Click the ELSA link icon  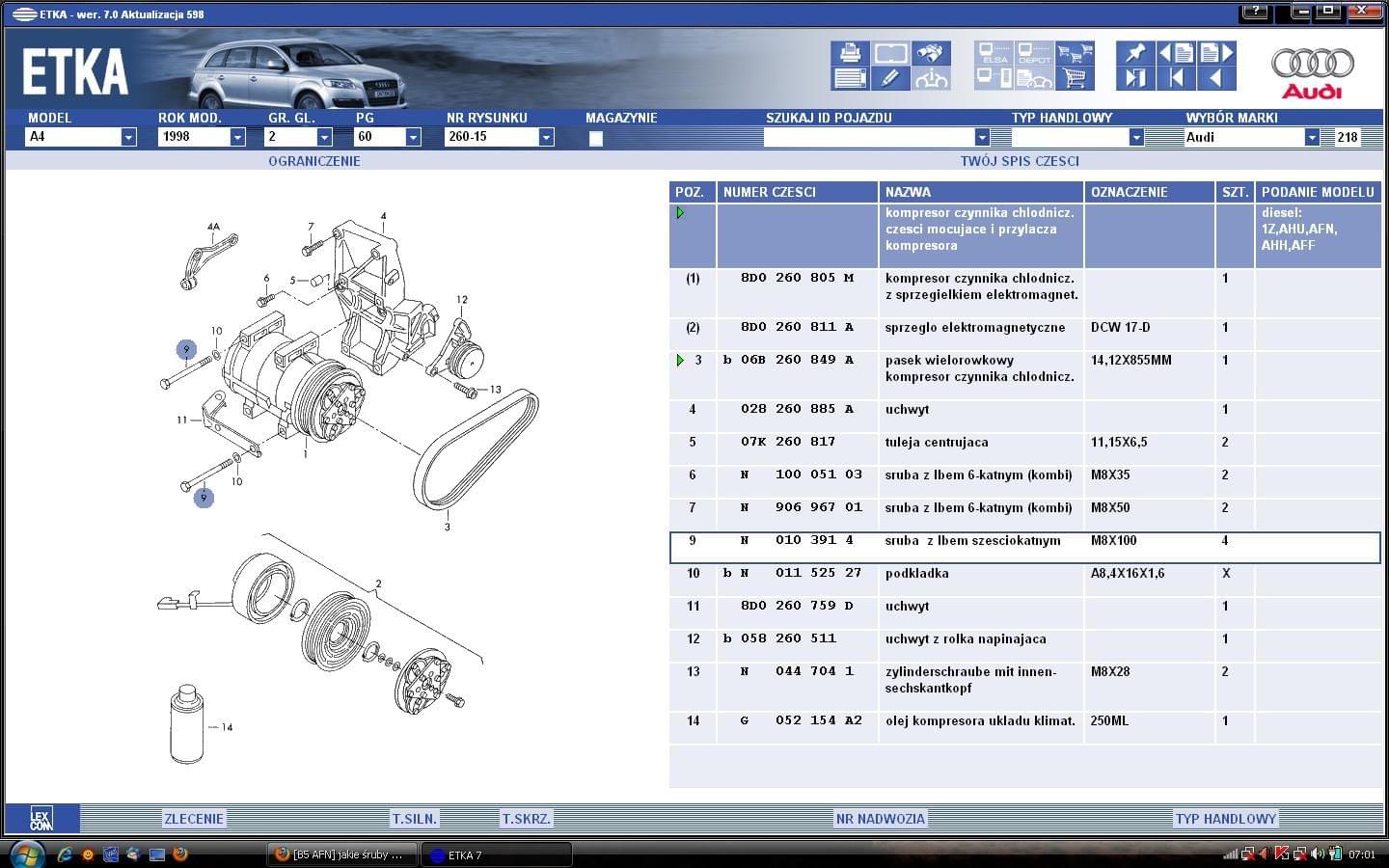pos(994,53)
